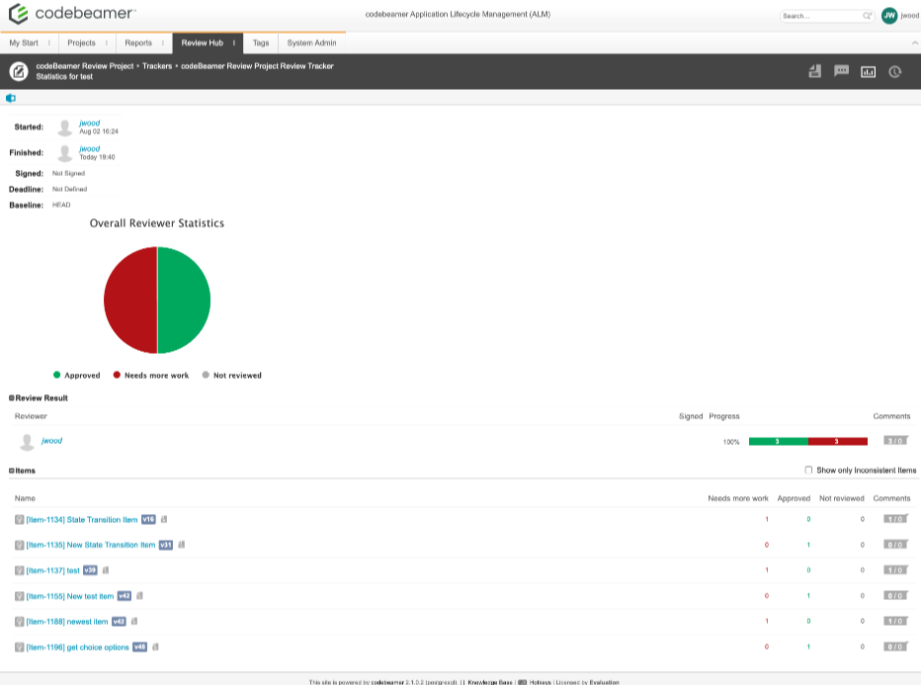This screenshot has width=921, height=685.
Task: Switch to the System Admin tab
Action: coord(311,43)
